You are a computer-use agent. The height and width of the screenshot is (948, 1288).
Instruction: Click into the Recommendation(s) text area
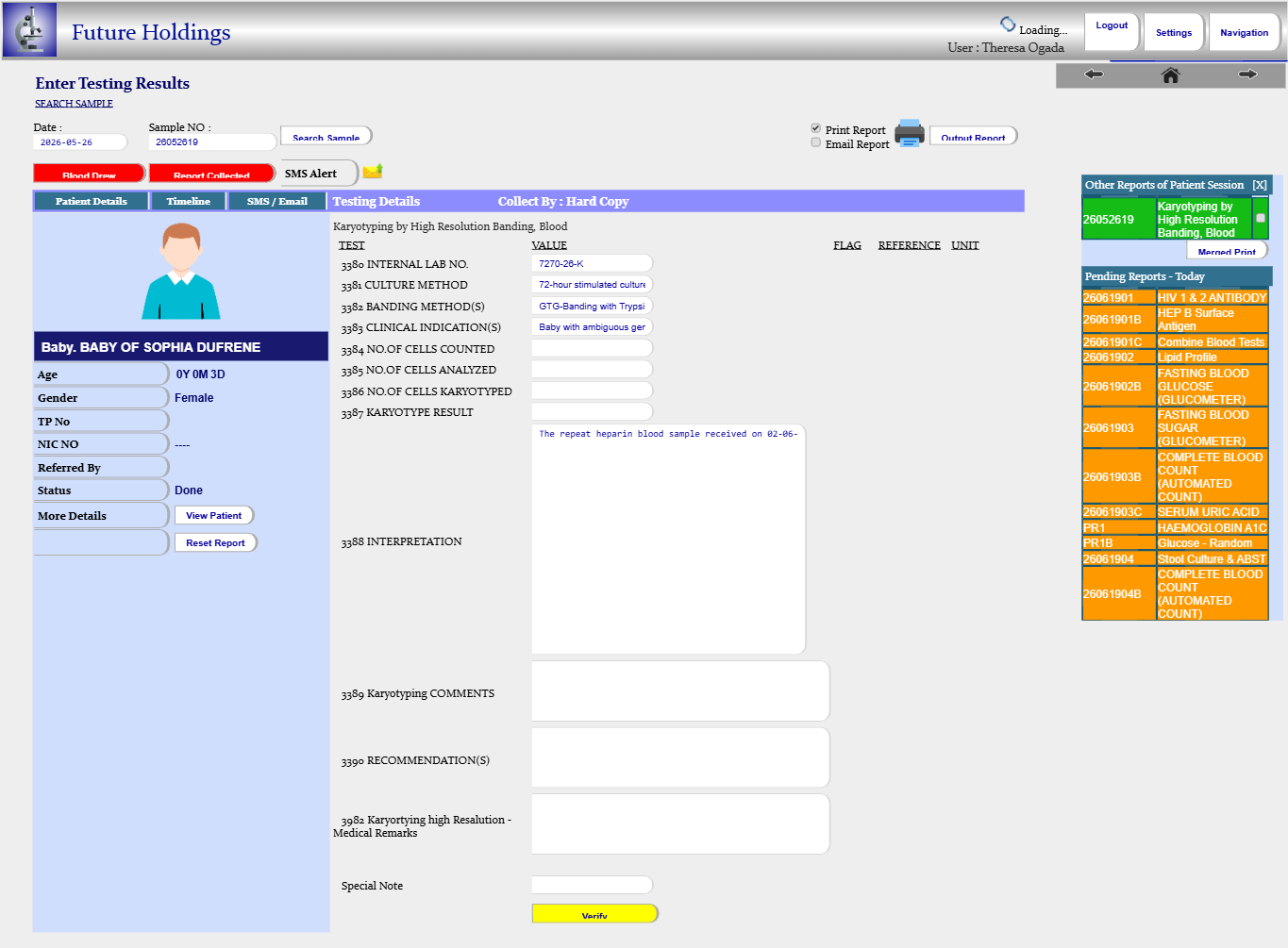pyautogui.click(x=680, y=757)
